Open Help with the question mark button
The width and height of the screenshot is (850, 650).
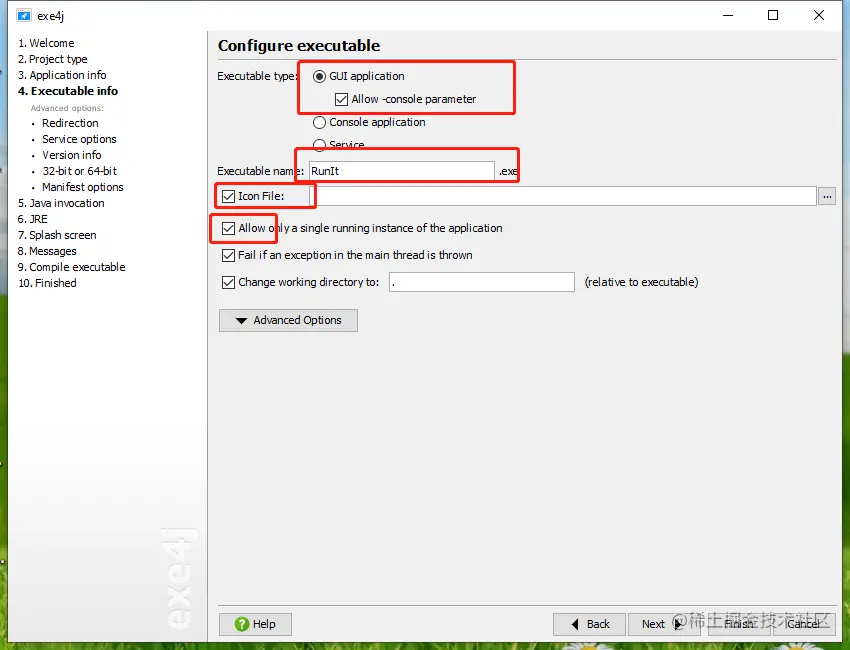click(x=255, y=624)
